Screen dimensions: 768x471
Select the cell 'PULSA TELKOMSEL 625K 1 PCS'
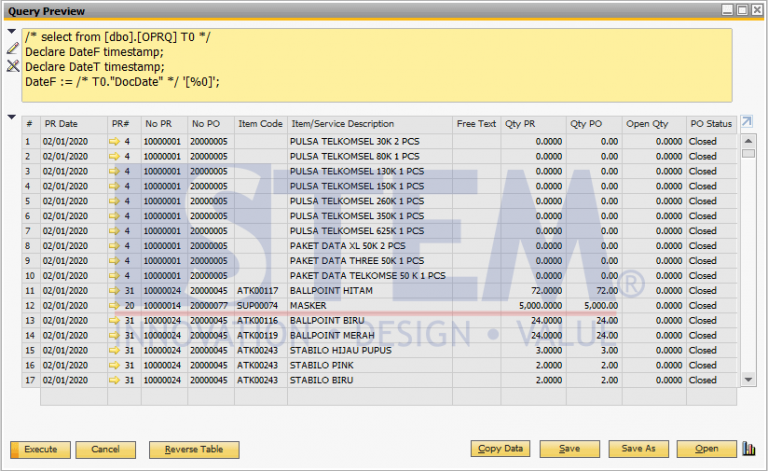click(x=370, y=231)
